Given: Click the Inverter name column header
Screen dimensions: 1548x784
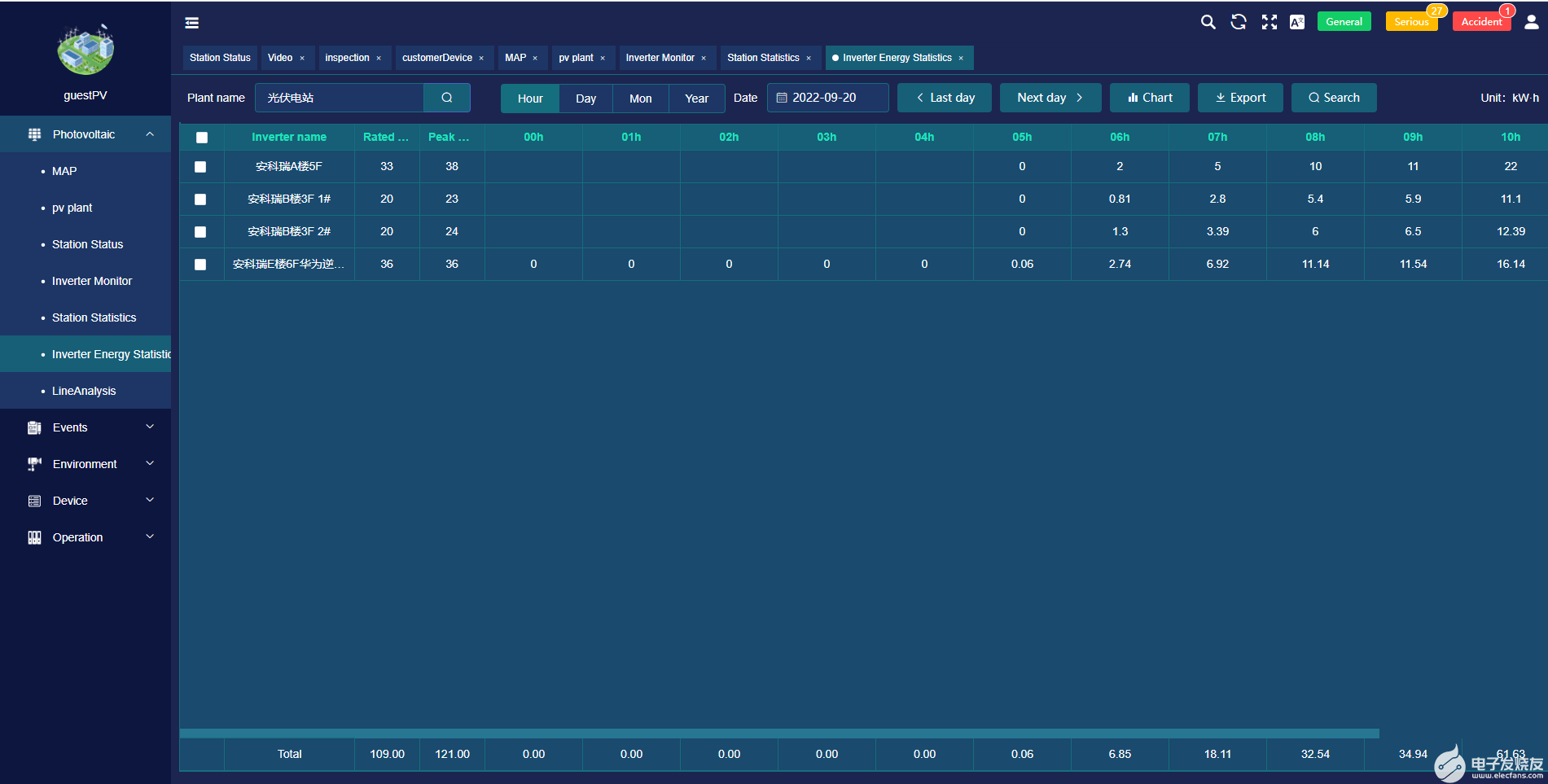Looking at the screenshot, I should (x=289, y=137).
